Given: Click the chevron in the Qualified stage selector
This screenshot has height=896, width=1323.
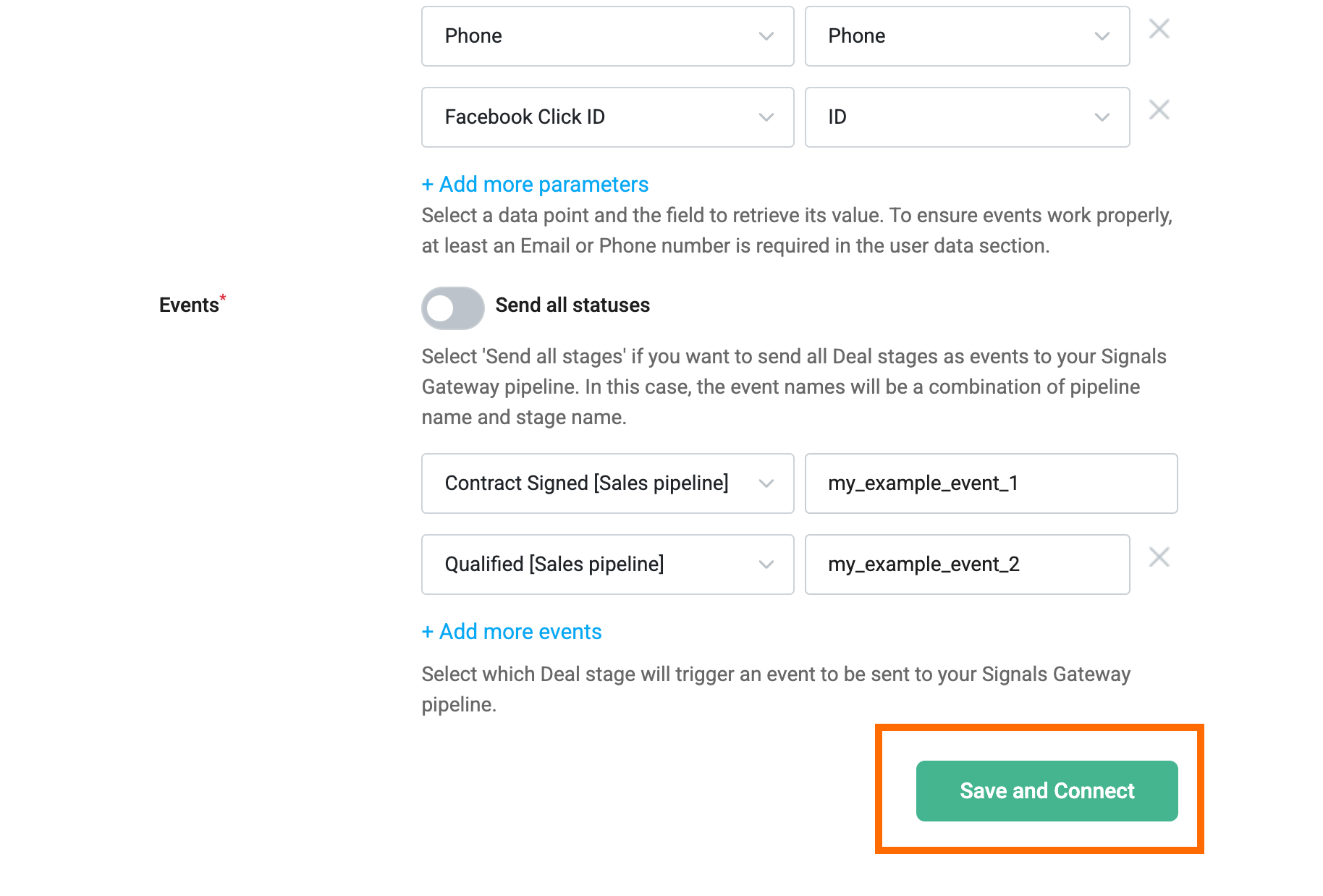Looking at the screenshot, I should [x=766, y=565].
